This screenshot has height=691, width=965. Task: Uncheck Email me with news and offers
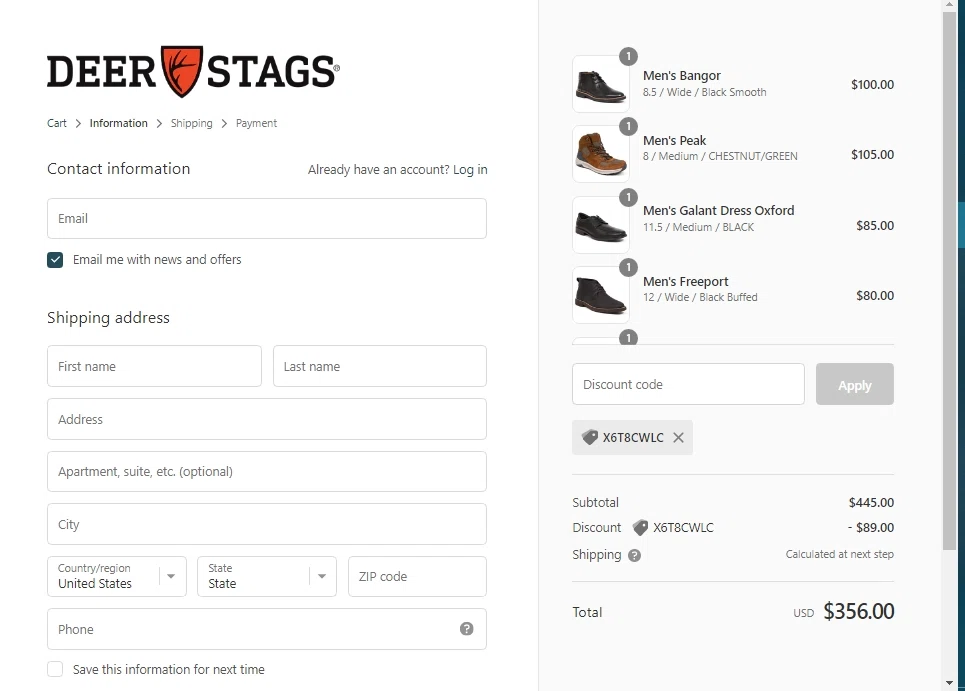point(55,260)
